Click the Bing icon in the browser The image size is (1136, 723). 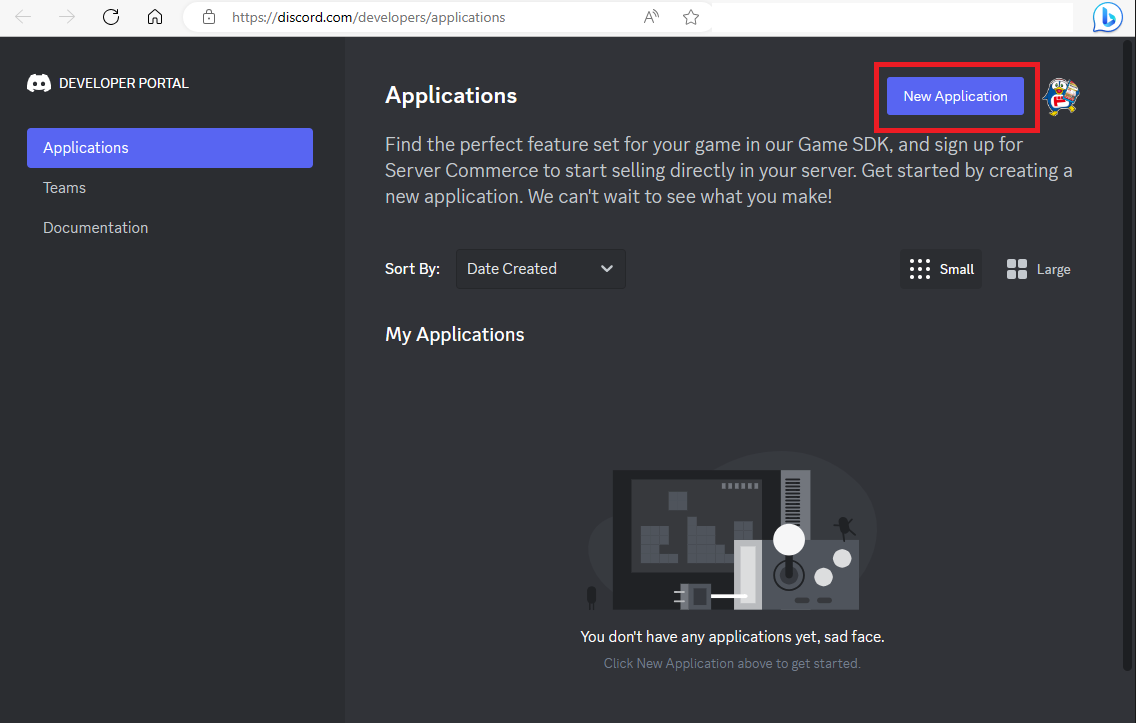[1106, 17]
